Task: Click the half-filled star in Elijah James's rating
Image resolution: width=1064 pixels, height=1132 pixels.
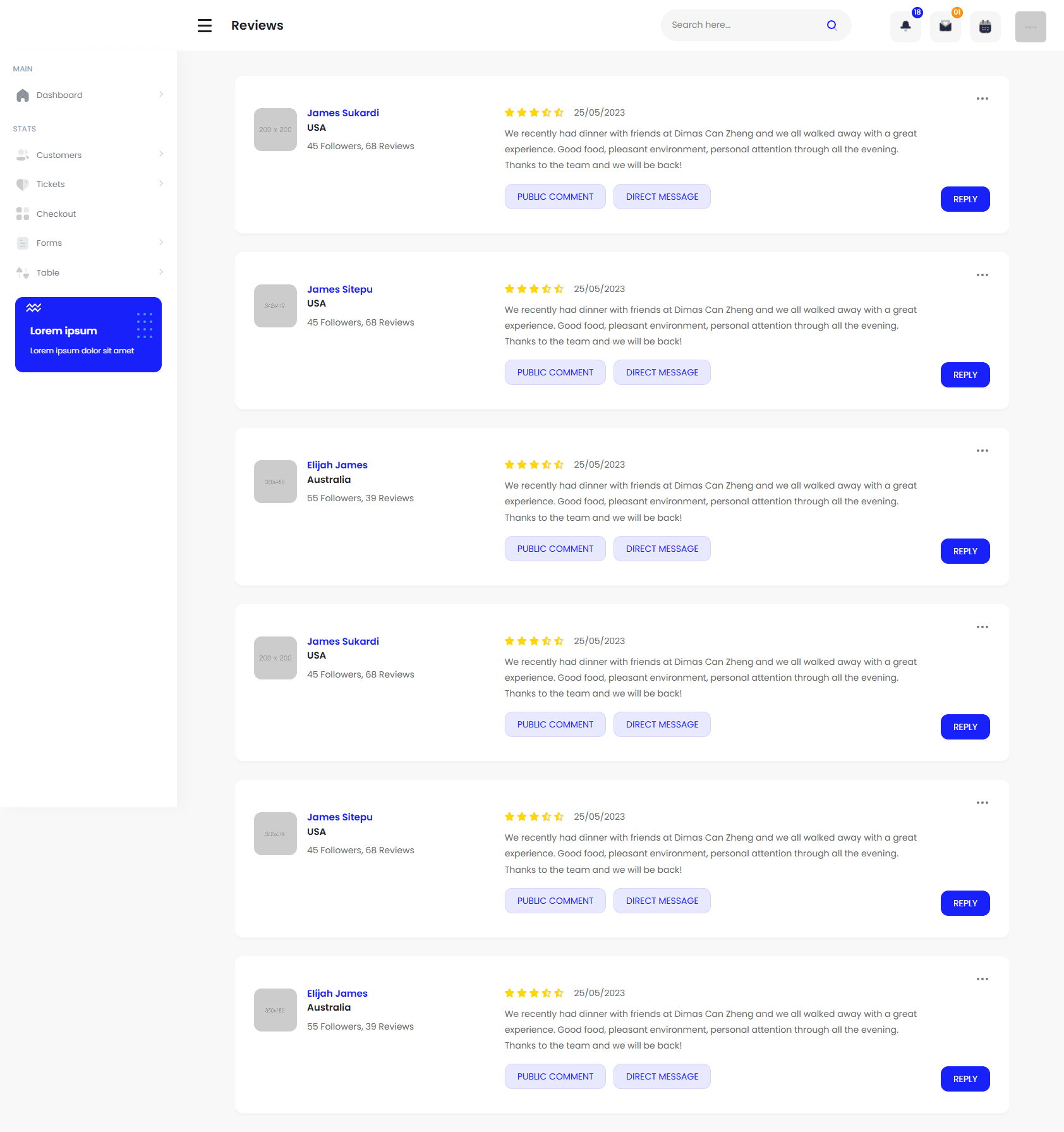Action: [546, 465]
